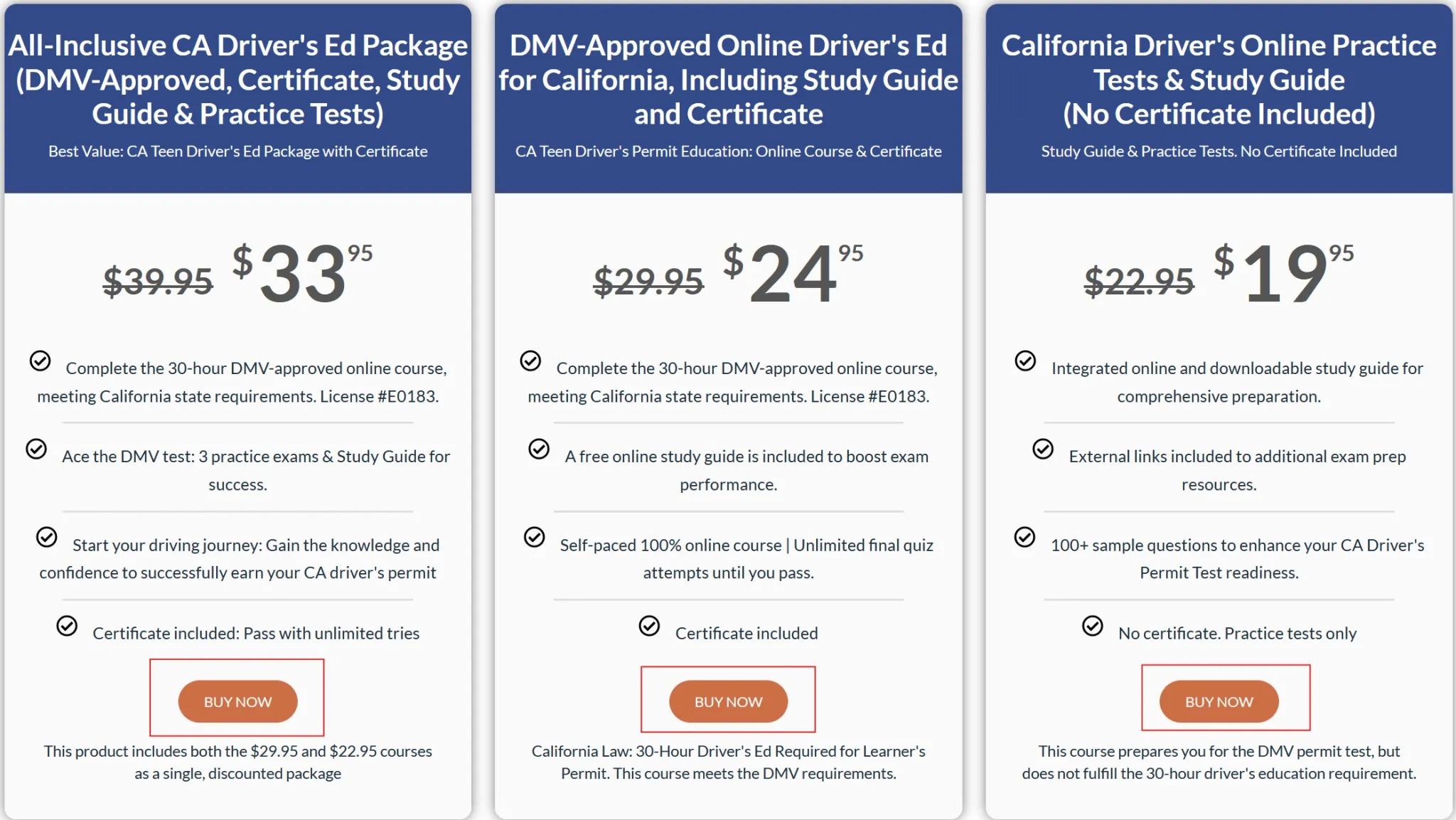Click checkmark icon beside 'Start your driving journey'
Screen dimensions: 1456x820
click(47, 537)
